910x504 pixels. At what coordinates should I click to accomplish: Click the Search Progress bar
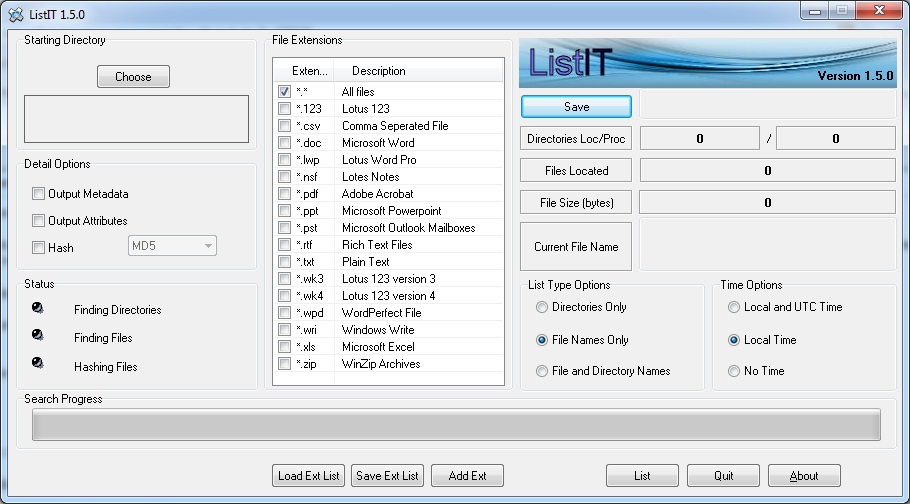[456, 424]
